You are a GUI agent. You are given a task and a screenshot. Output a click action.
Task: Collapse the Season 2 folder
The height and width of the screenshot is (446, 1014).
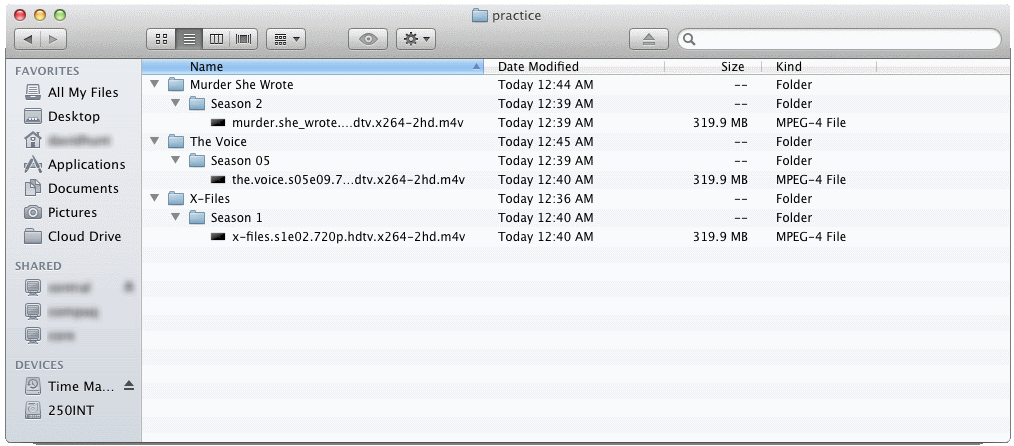coord(175,103)
